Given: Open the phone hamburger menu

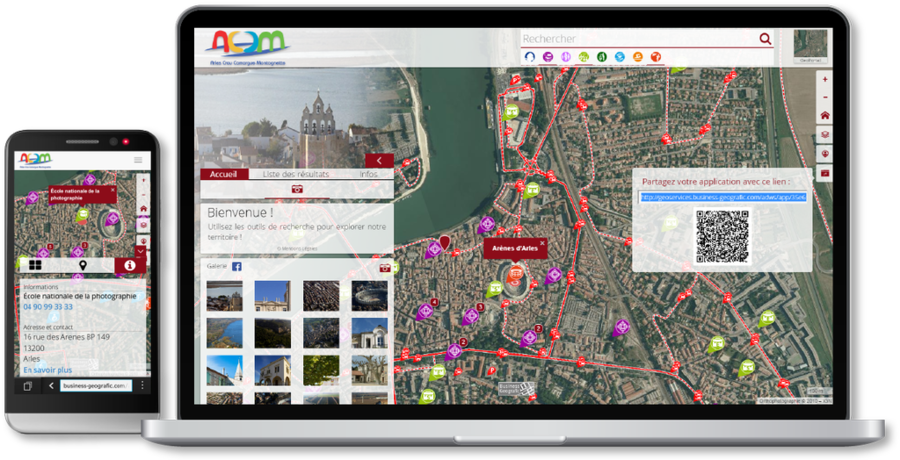Looking at the screenshot, I should 138,160.
